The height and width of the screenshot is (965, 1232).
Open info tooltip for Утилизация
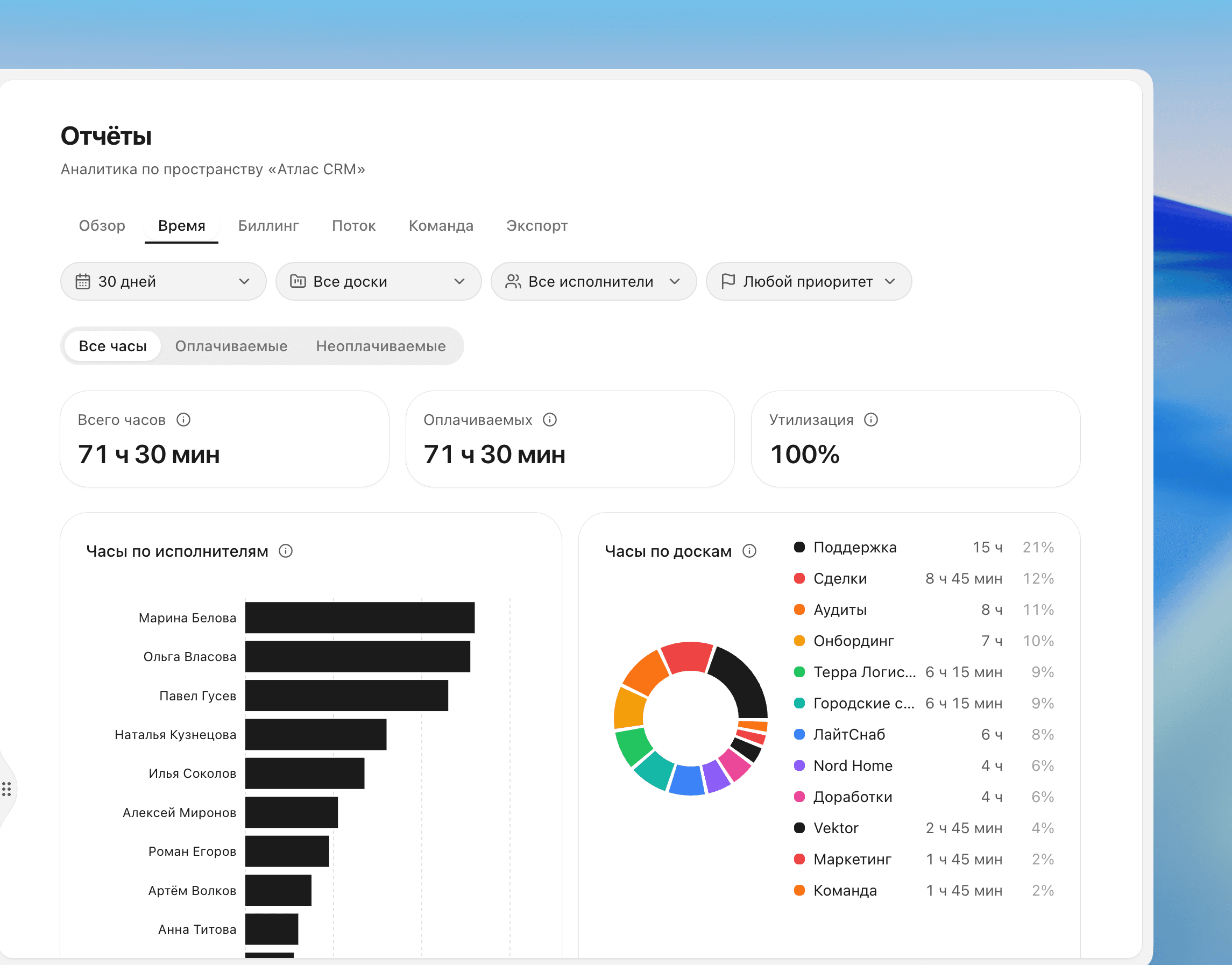[x=871, y=420]
